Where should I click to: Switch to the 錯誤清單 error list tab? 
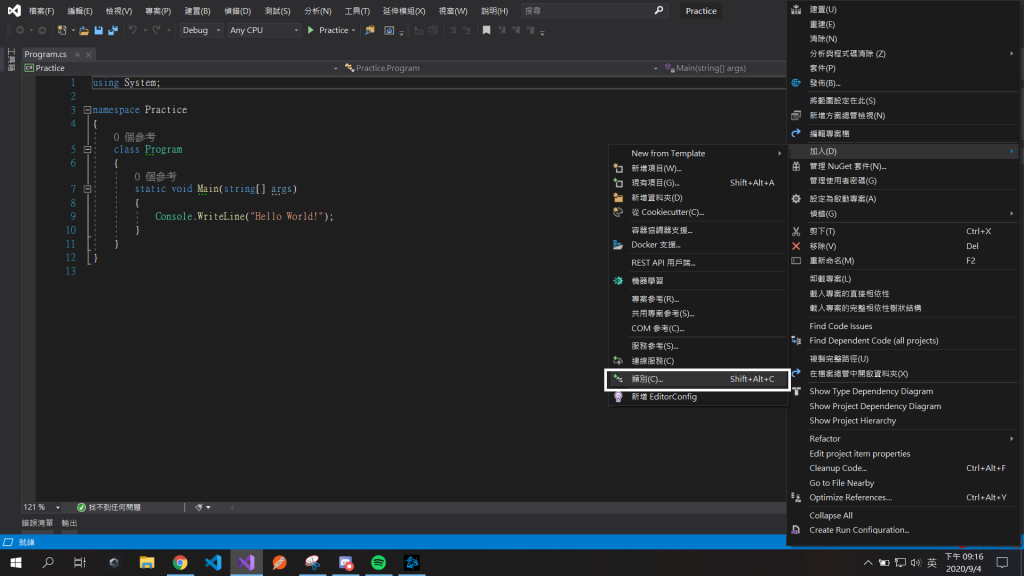click(x=37, y=523)
